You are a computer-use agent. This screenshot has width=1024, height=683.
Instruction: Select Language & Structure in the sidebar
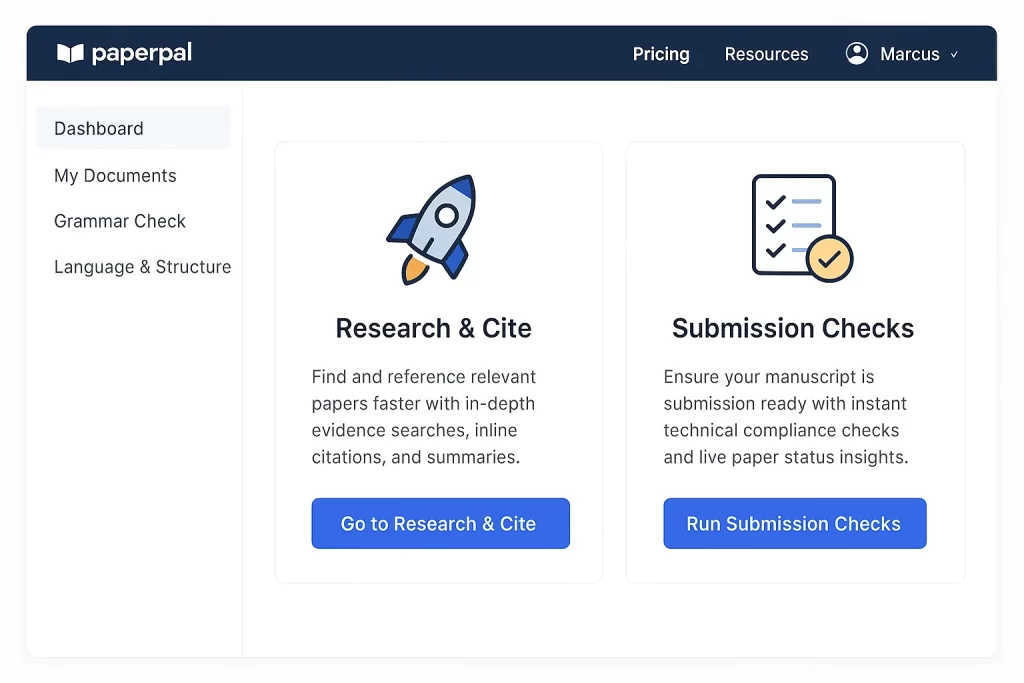pyautogui.click(x=142, y=267)
